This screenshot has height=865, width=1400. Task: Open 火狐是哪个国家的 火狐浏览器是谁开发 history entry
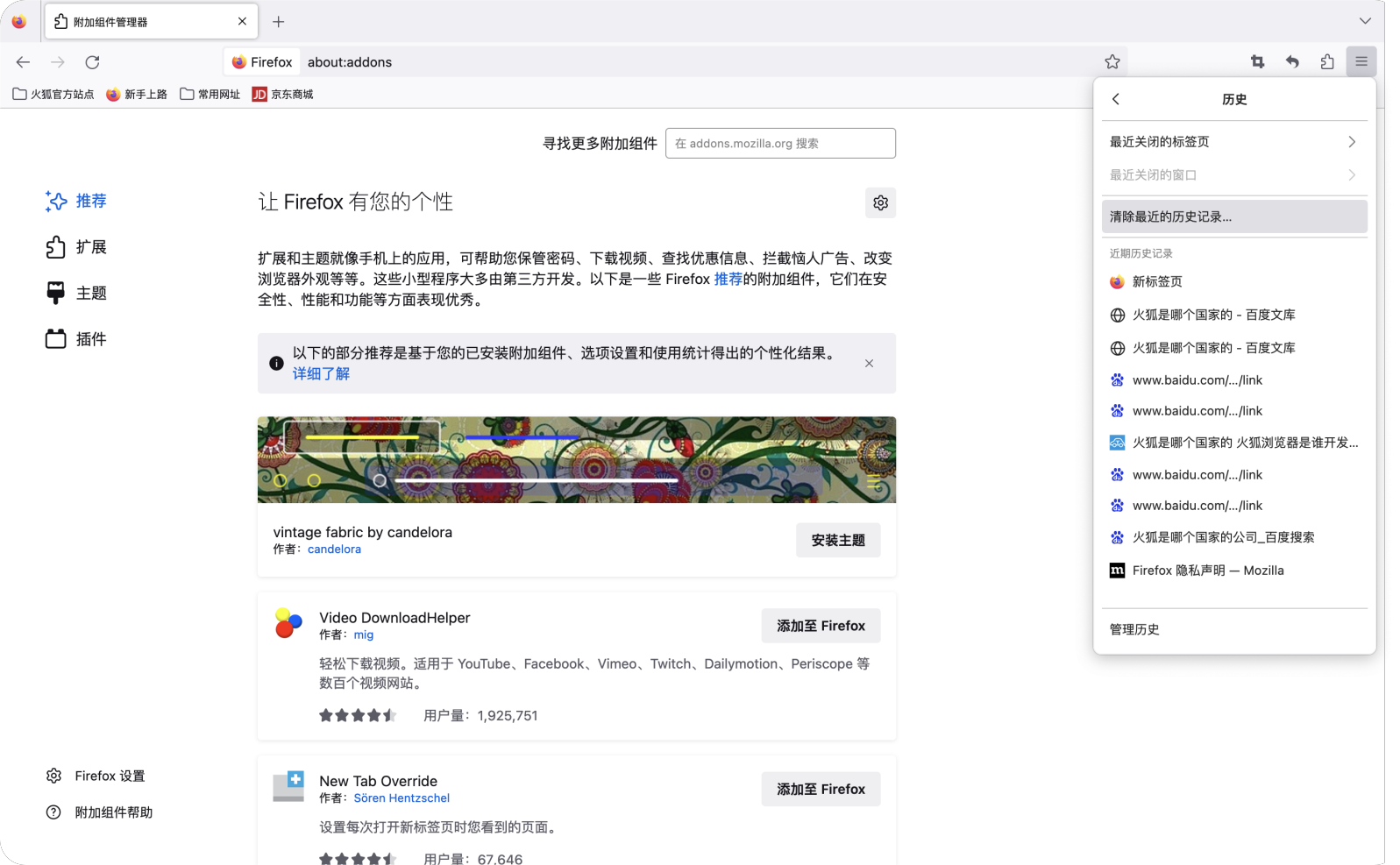pyautogui.click(x=1234, y=443)
